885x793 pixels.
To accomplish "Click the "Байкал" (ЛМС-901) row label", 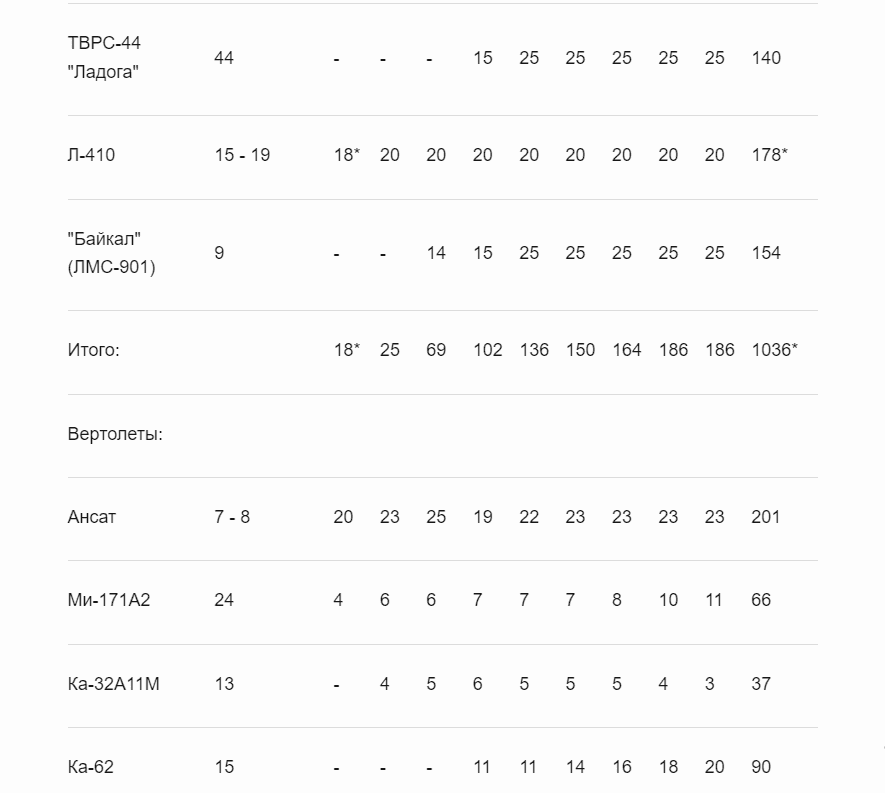I will pyautogui.click(x=111, y=253).
